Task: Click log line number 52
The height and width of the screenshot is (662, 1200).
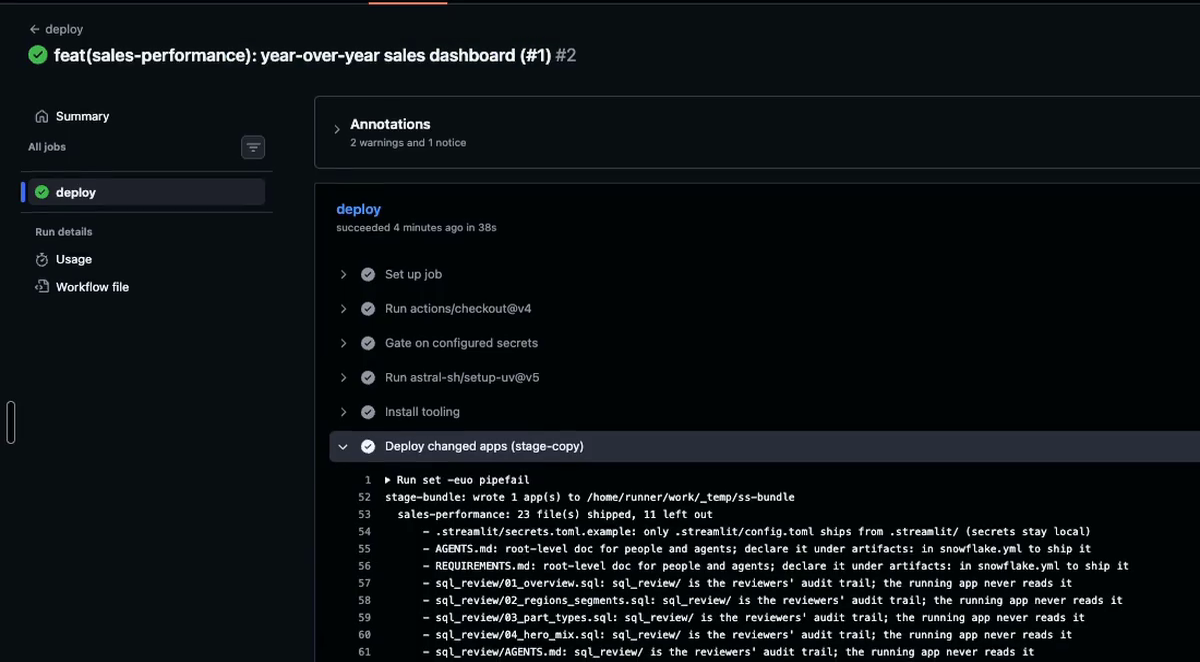Action: (364, 497)
